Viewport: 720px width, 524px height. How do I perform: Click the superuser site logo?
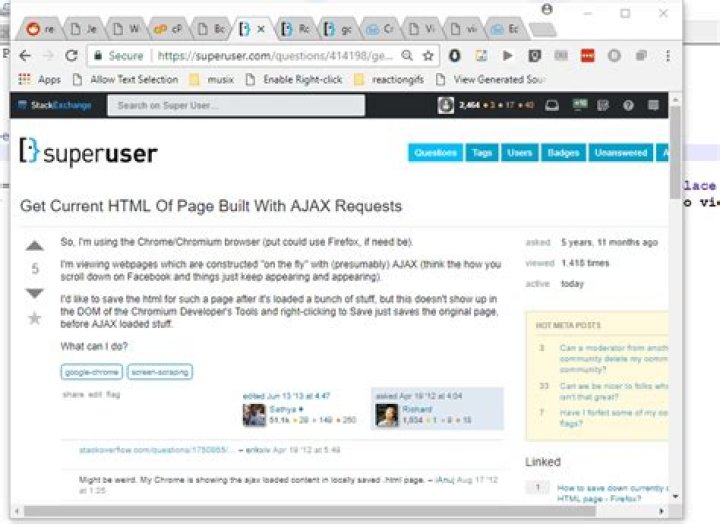tap(88, 152)
